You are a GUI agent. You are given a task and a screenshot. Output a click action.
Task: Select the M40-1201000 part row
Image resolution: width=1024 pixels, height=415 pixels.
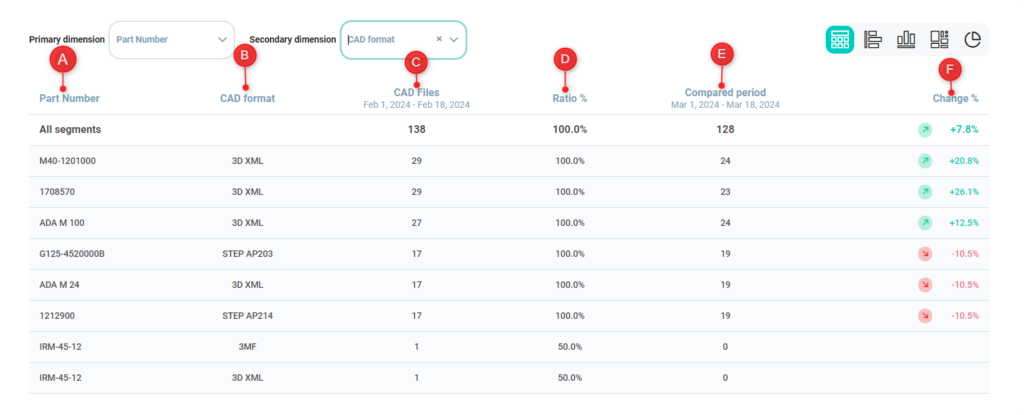click(x=68, y=161)
